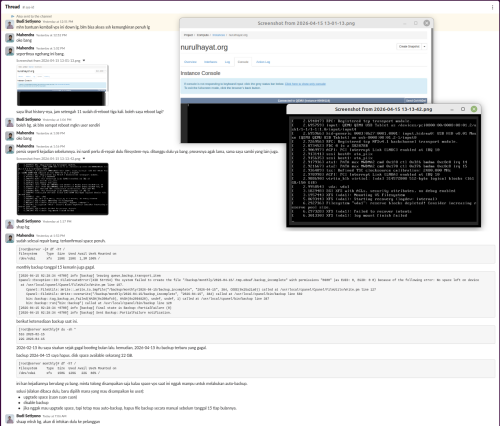Click the timestamp of Budi's 'shap bg' message
Viewport: 500px width, 426px height.
57,222
